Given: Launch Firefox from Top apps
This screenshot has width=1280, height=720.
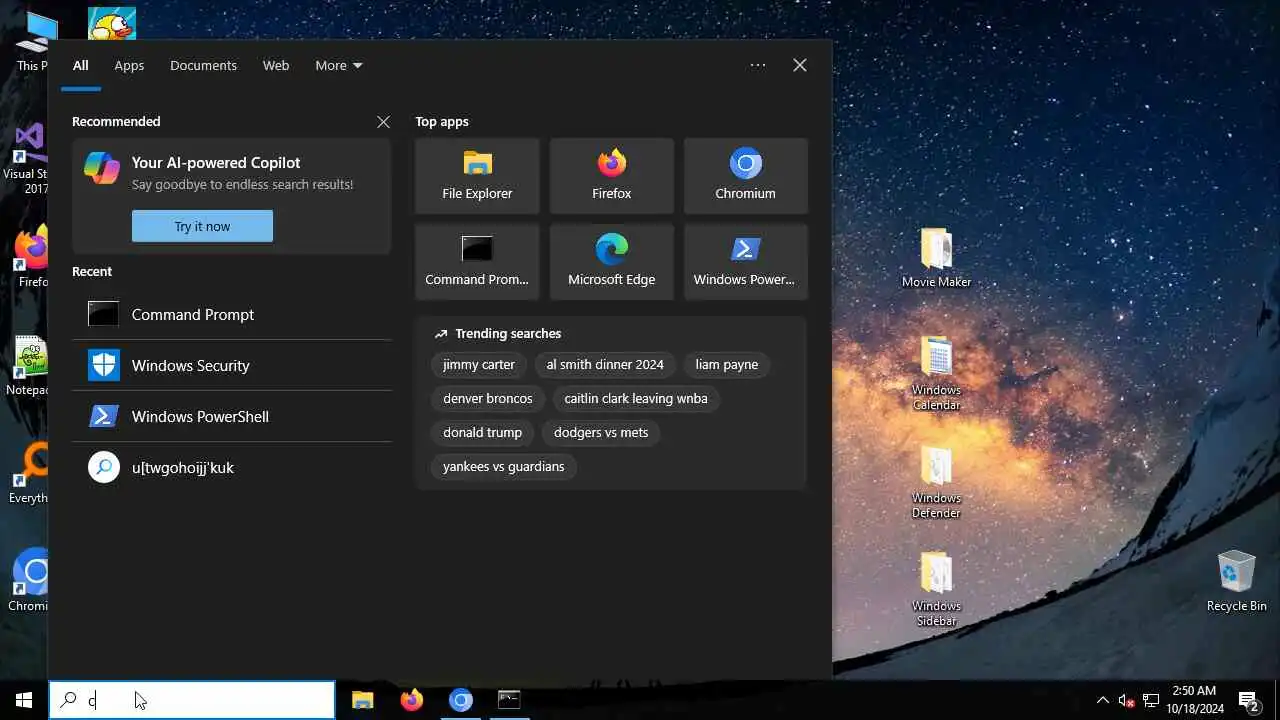Looking at the screenshot, I should coord(611,176).
